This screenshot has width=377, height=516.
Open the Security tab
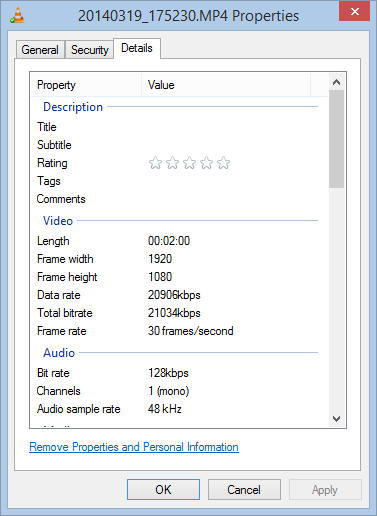coord(90,50)
